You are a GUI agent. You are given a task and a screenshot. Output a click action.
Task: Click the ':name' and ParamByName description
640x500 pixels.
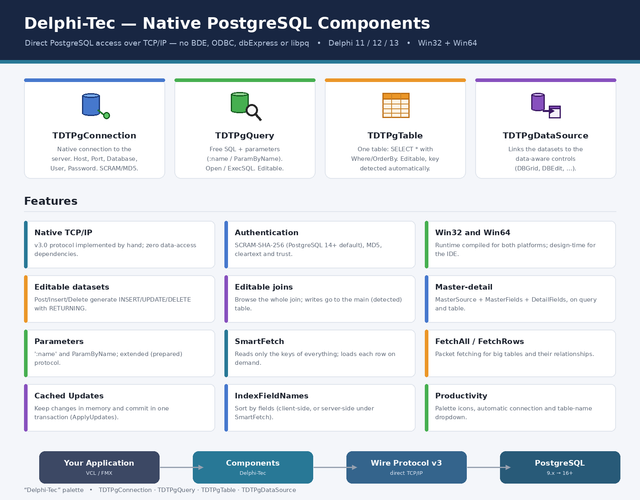(x=108, y=358)
